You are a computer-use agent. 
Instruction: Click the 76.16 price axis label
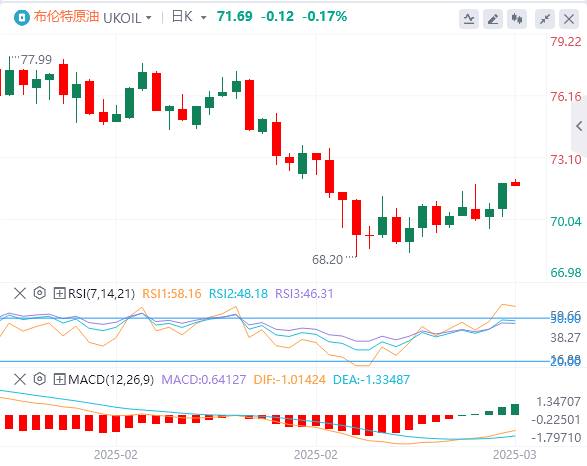click(x=566, y=97)
